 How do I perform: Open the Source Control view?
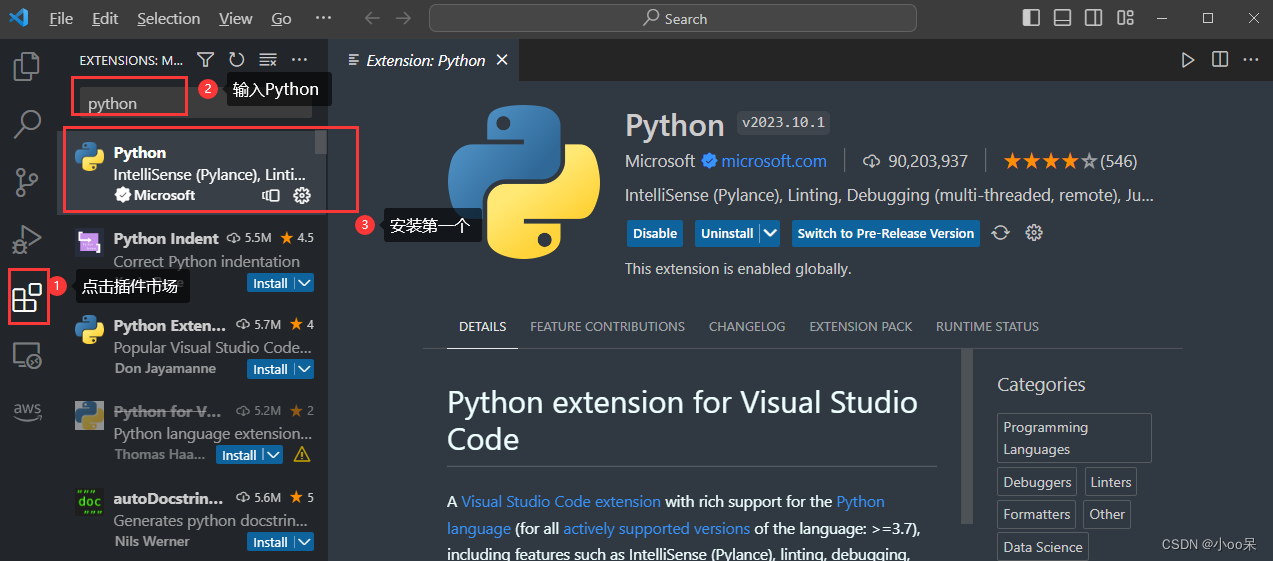coord(26,182)
